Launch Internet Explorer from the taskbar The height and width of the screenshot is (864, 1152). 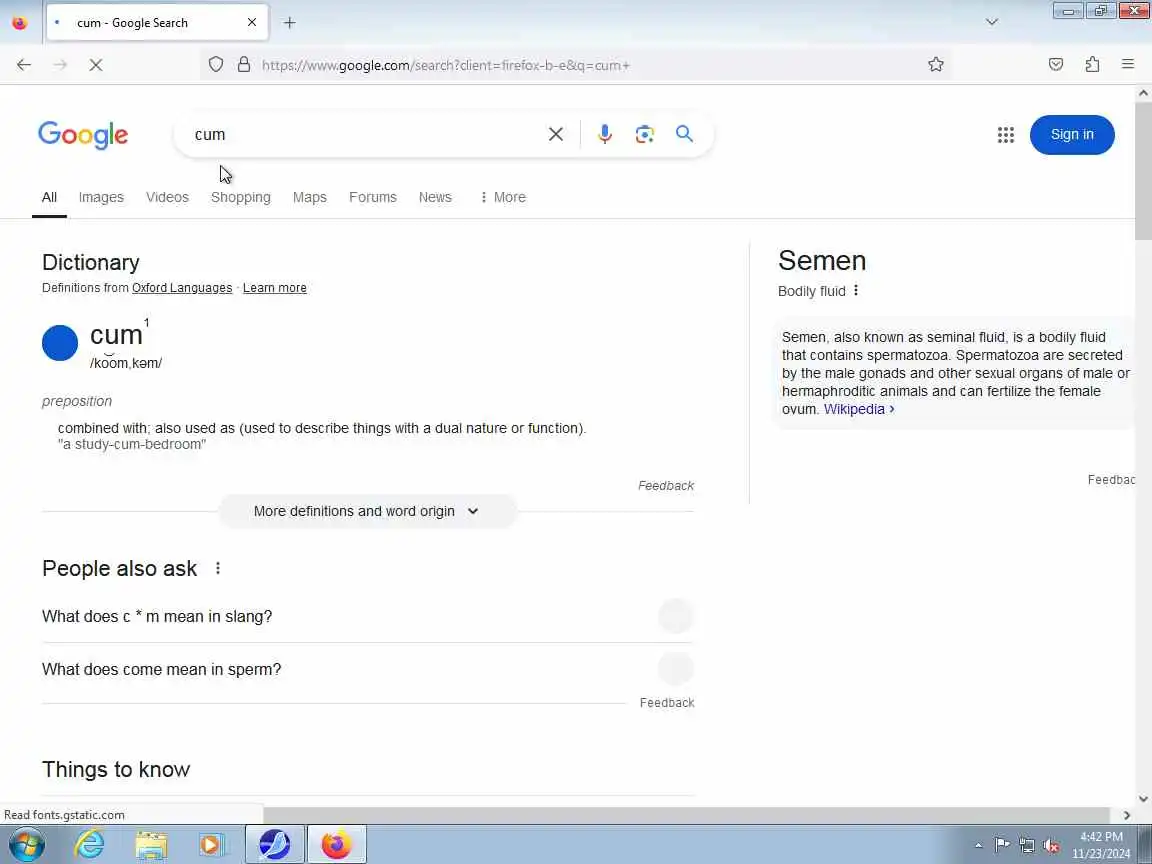90,844
